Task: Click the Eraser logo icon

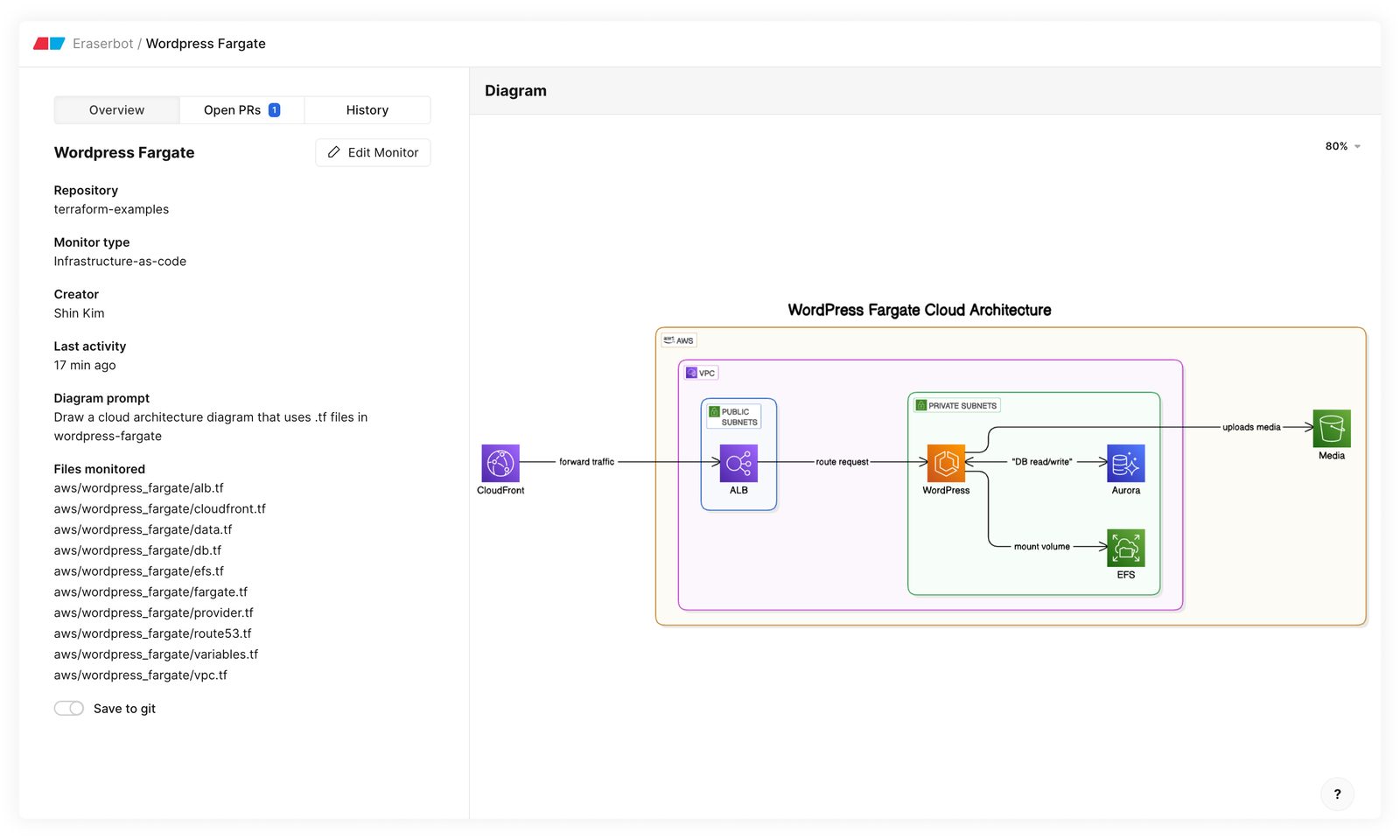Action: click(49, 44)
